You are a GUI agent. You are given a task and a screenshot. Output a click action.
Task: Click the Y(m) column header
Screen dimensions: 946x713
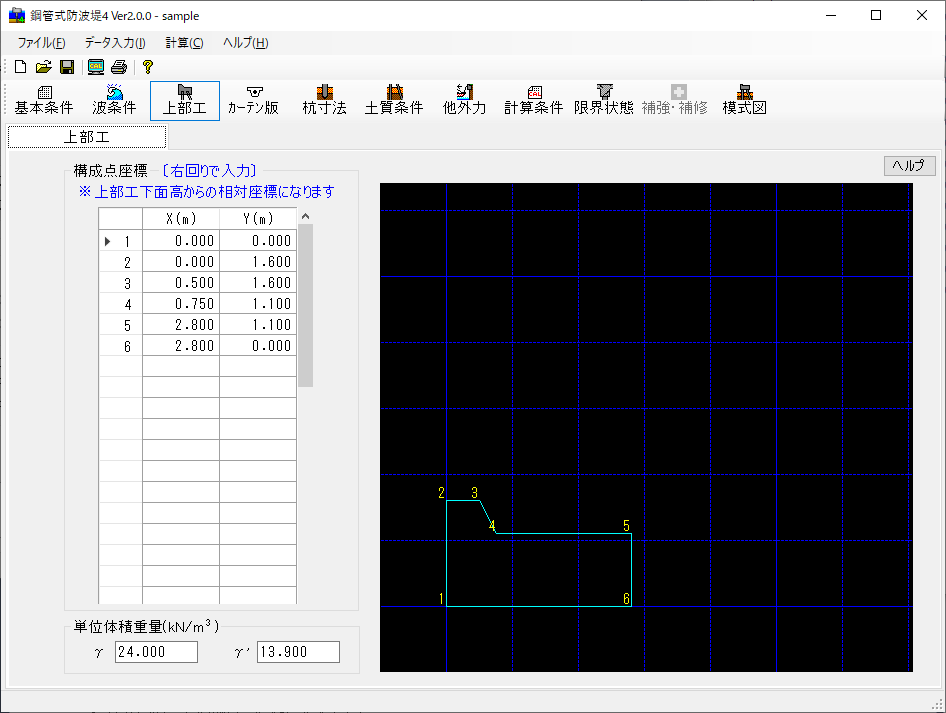point(258,219)
